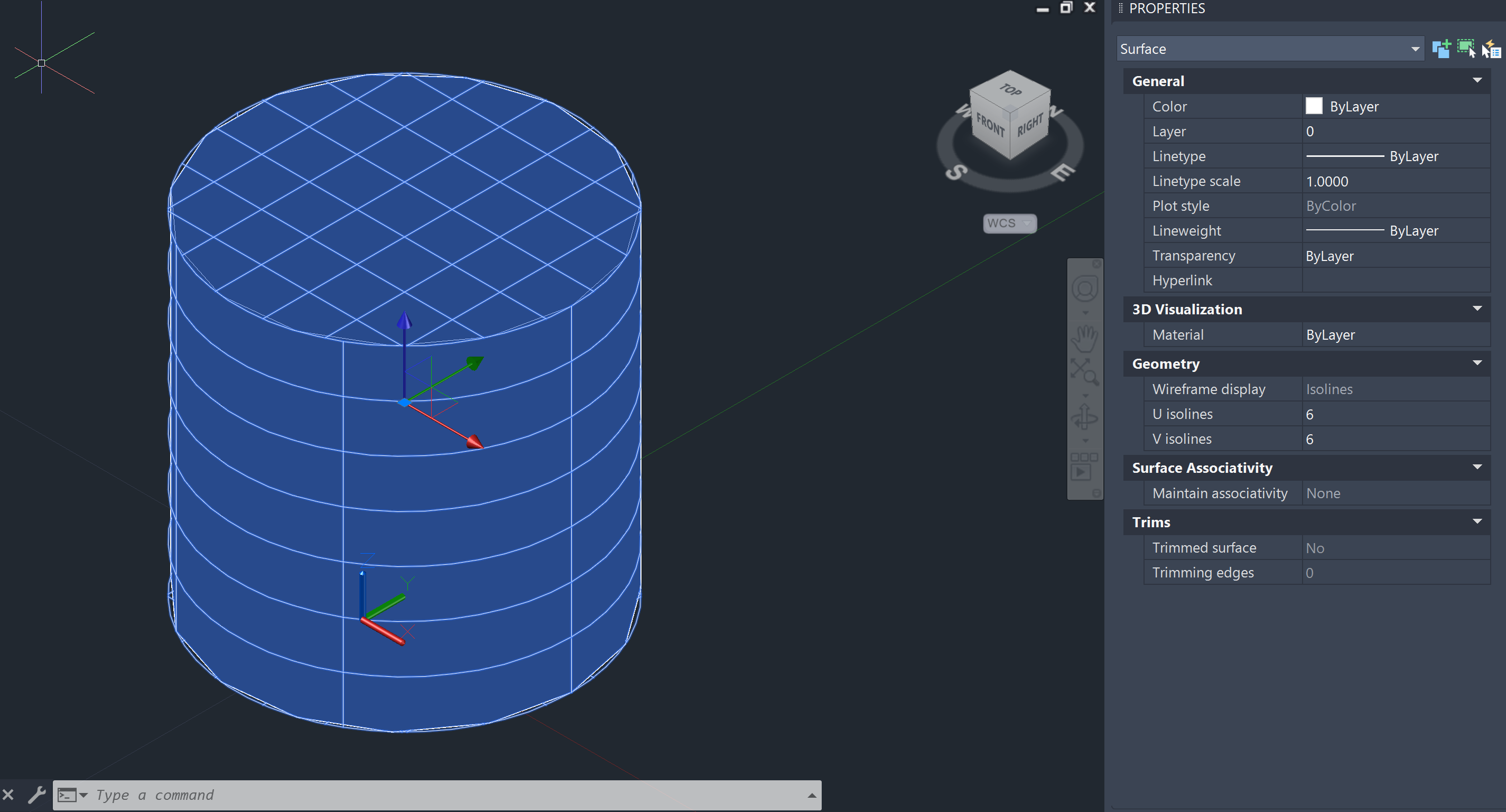Restore down the drawing viewport window

point(1066,7)
